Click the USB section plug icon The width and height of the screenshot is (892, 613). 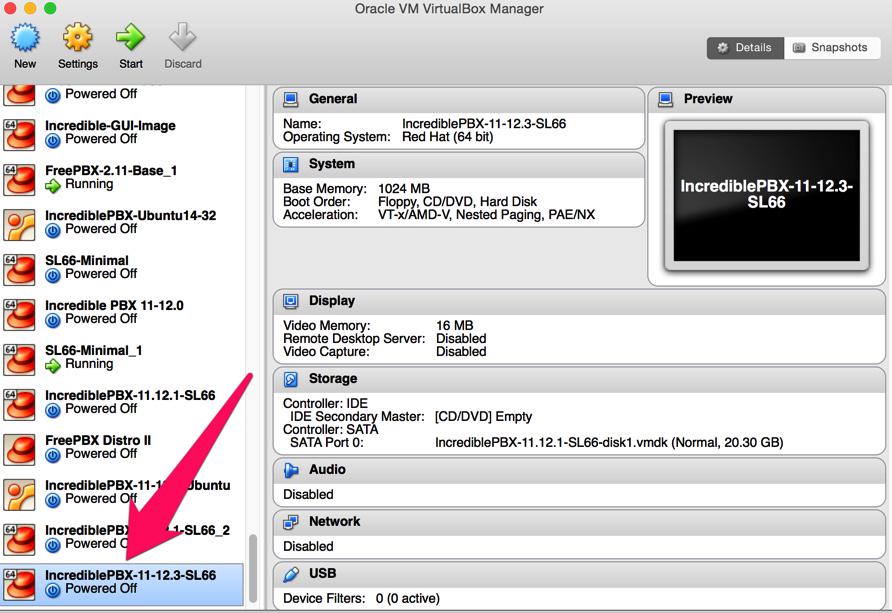coord(291,574)
